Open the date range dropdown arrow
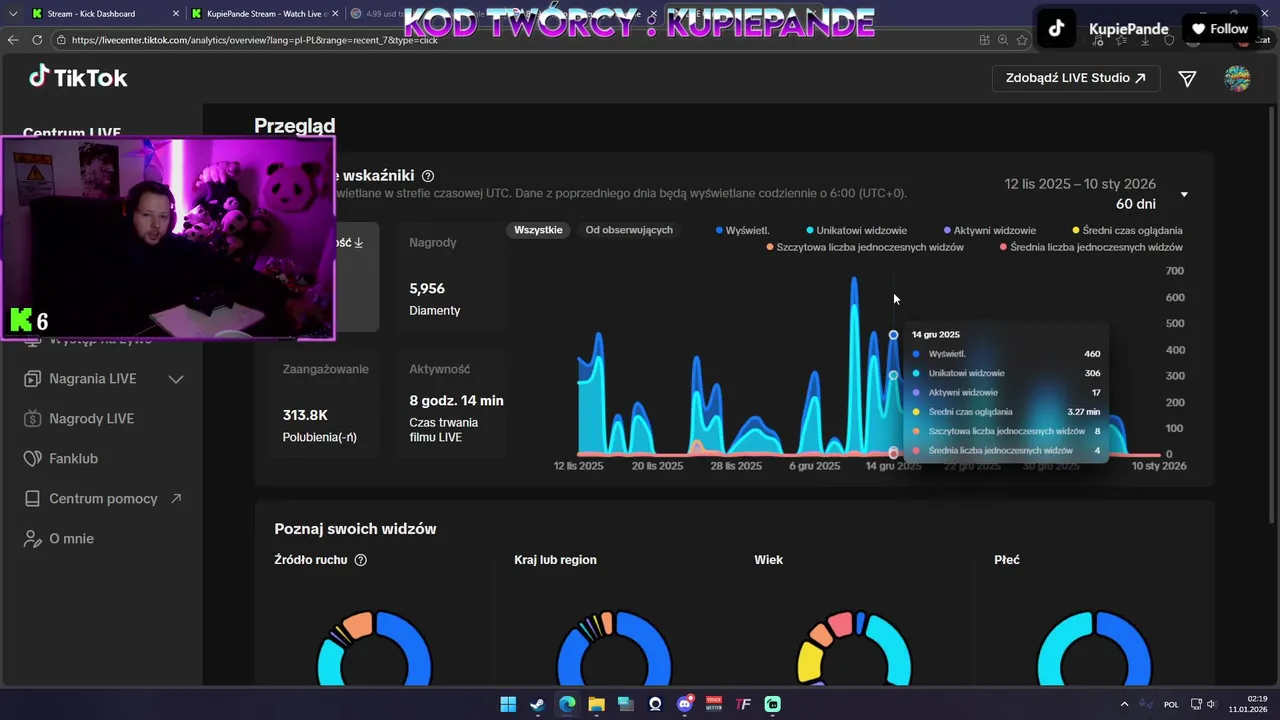The height and width of the screenshot is (720, 1280). tap(1184, 194)
